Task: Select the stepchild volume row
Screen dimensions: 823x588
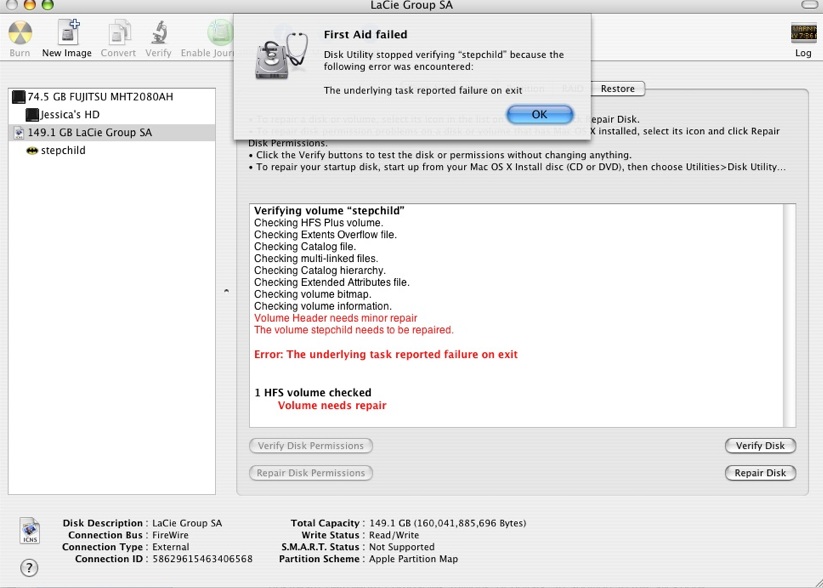Action: (112, 151)
